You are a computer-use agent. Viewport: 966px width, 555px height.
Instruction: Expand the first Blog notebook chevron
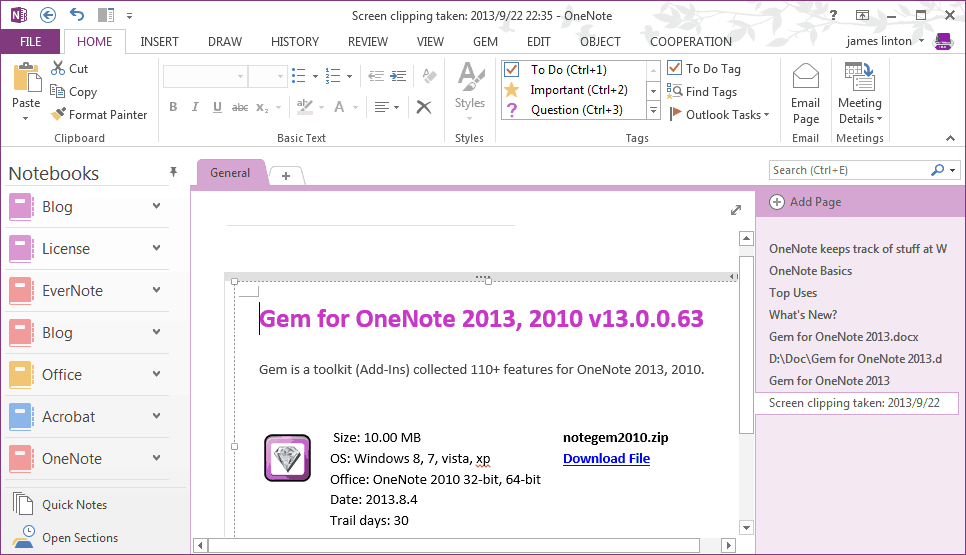[156, 206]
